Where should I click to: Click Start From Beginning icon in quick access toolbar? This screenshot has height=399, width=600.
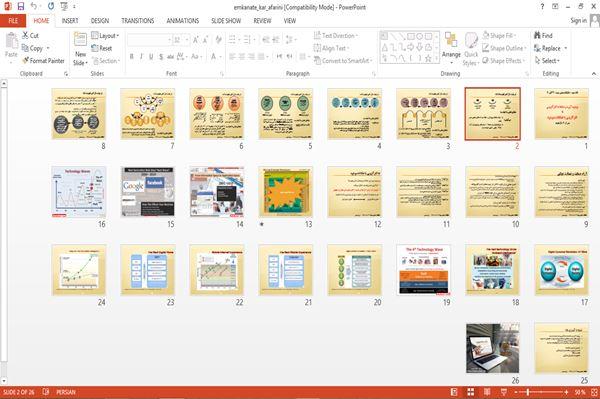pos(64,6)
